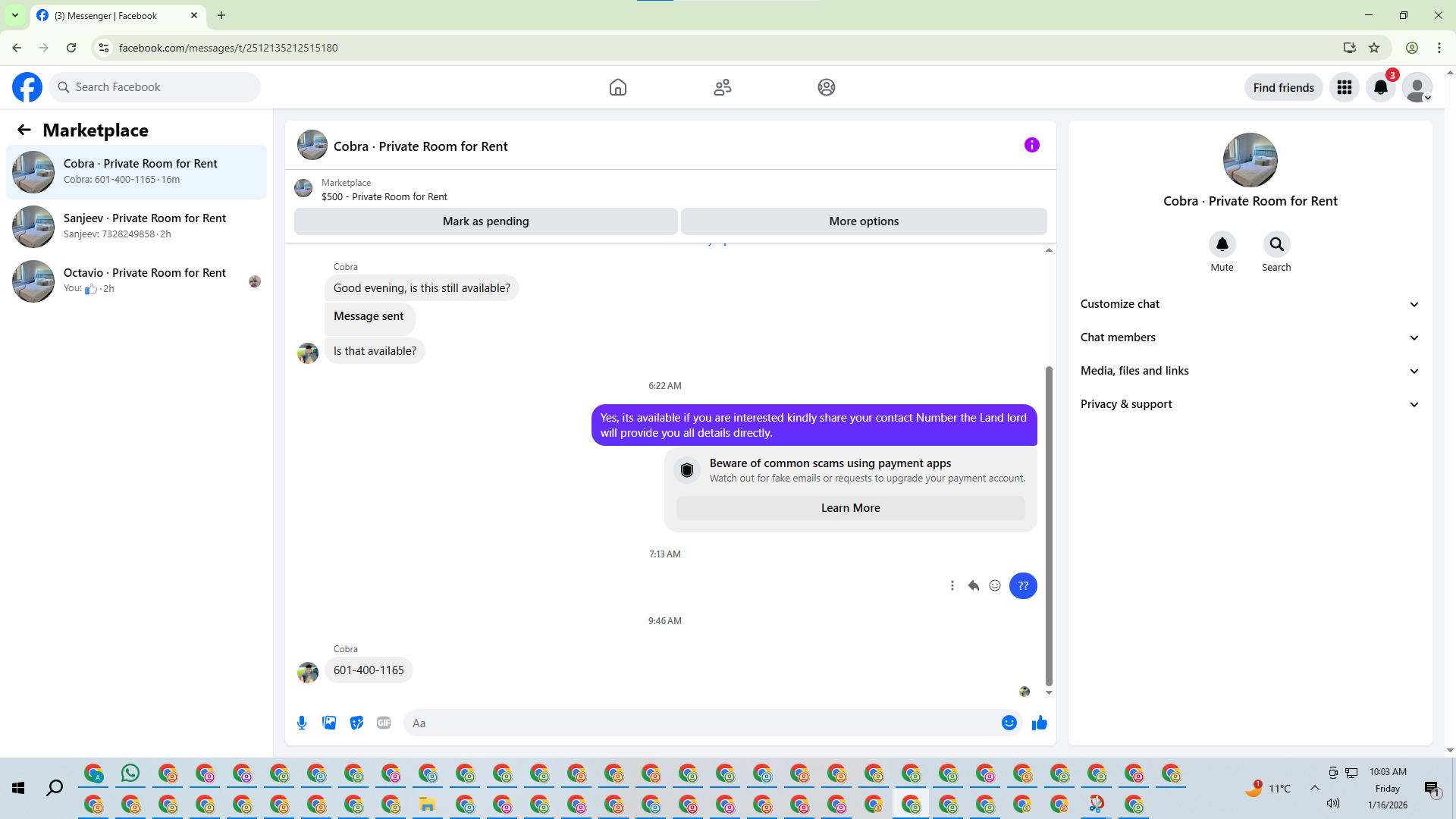Search within this conversation
The width and height of the screenshot is (1456, 819).
1276,244
